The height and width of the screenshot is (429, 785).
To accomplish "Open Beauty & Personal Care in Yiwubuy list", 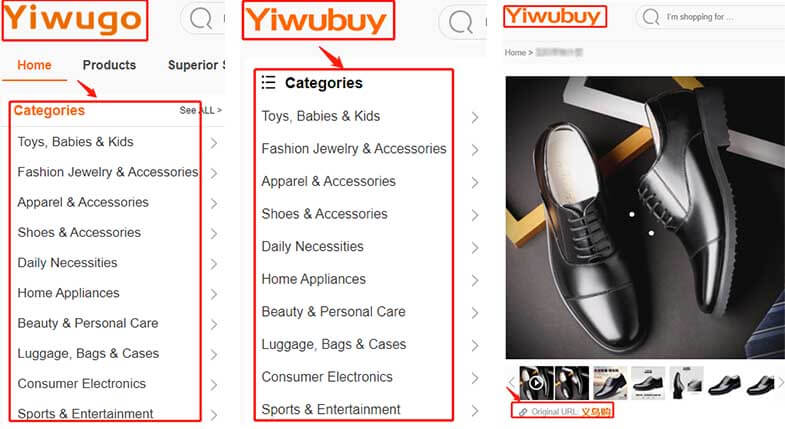I will click(333, 311).
